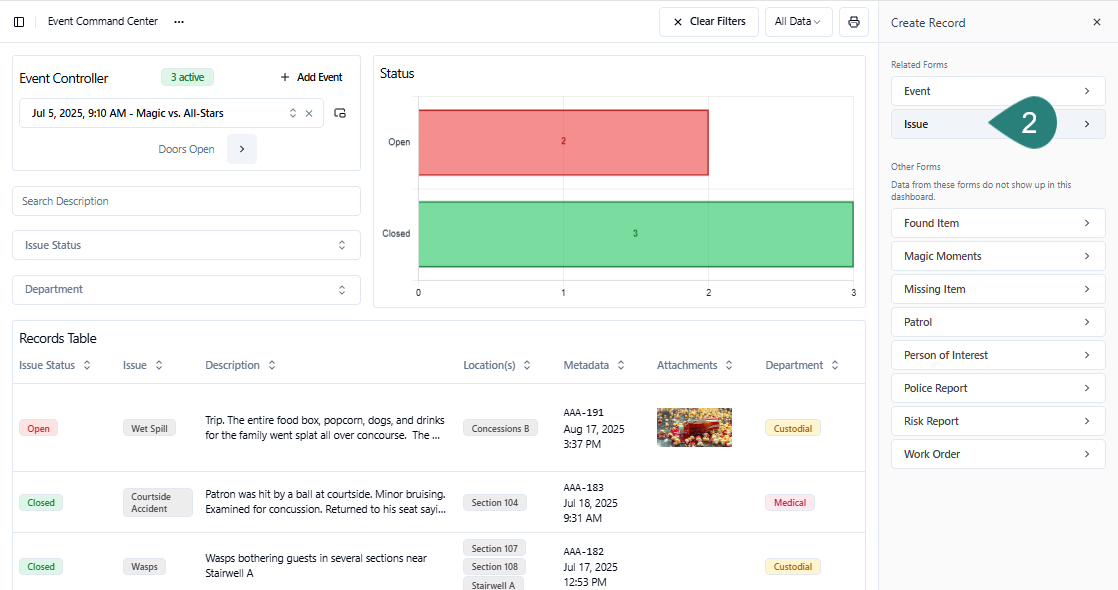This screenshot has width=1118, height=590.
Task: Close the Create Record panel
Action: click(x=1096, y=22)
